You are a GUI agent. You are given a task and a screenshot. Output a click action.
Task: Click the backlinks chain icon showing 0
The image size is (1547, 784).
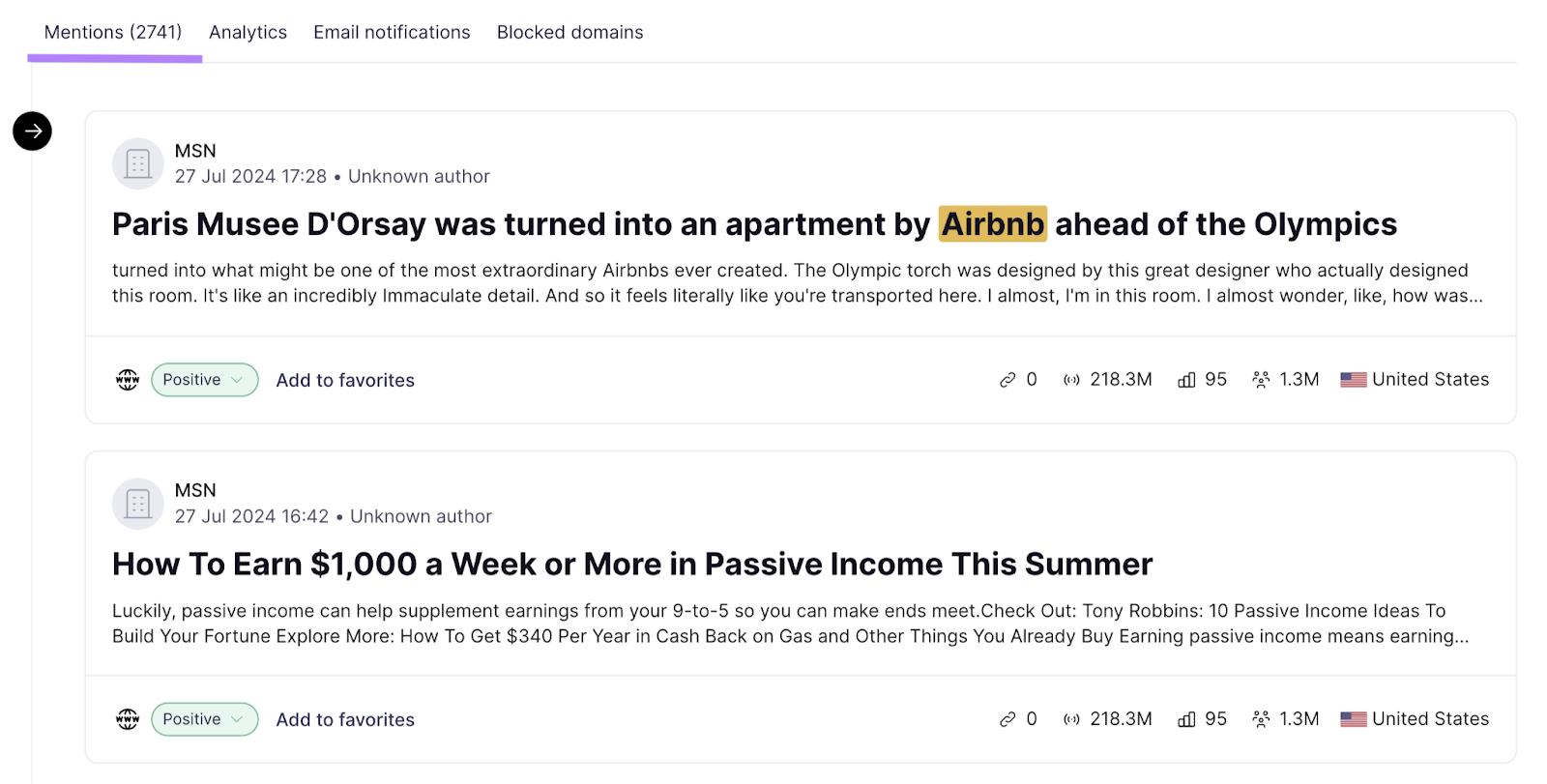[1007, 379]
